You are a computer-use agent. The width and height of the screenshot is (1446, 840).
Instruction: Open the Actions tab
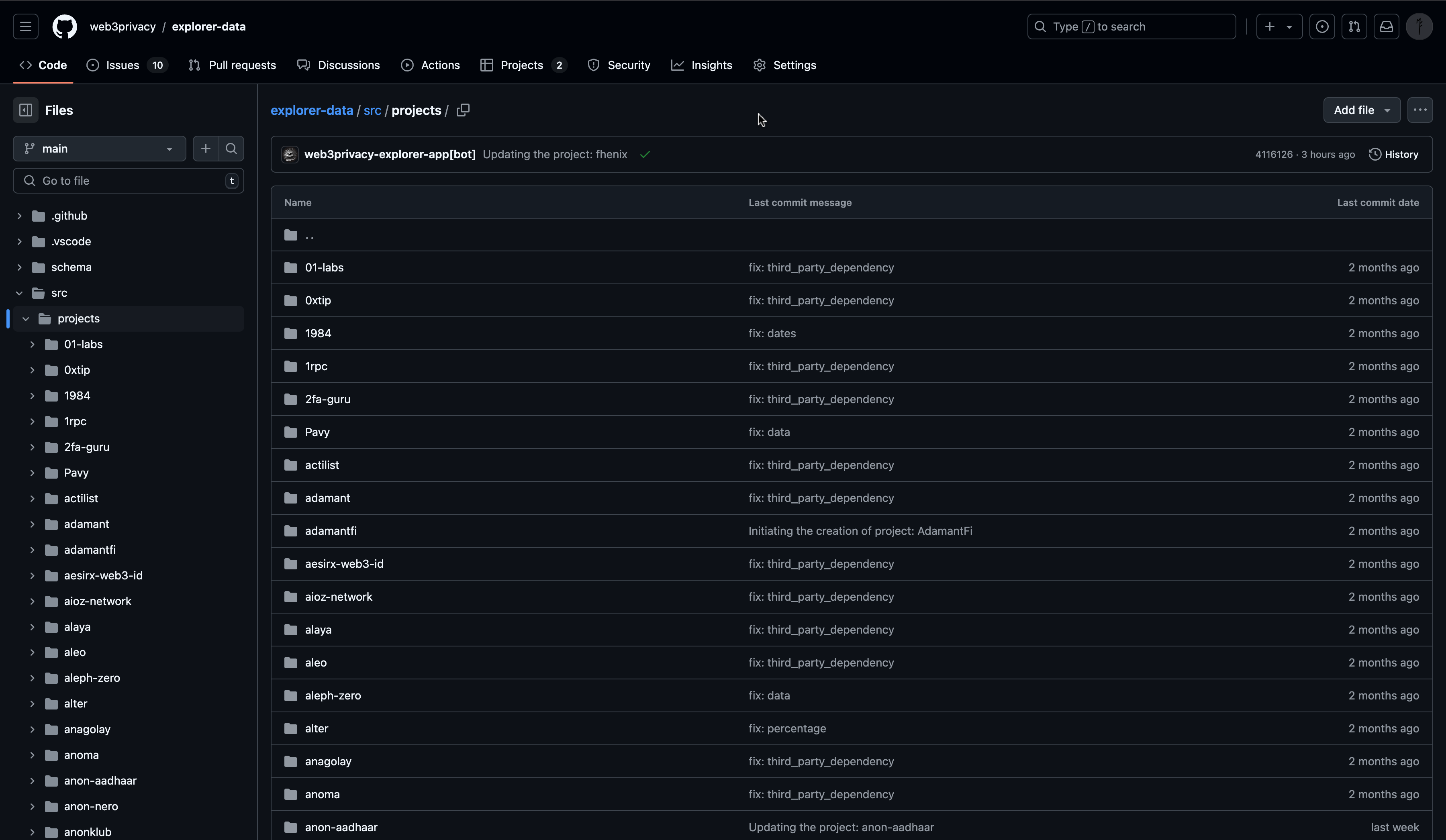pos(439,65)
